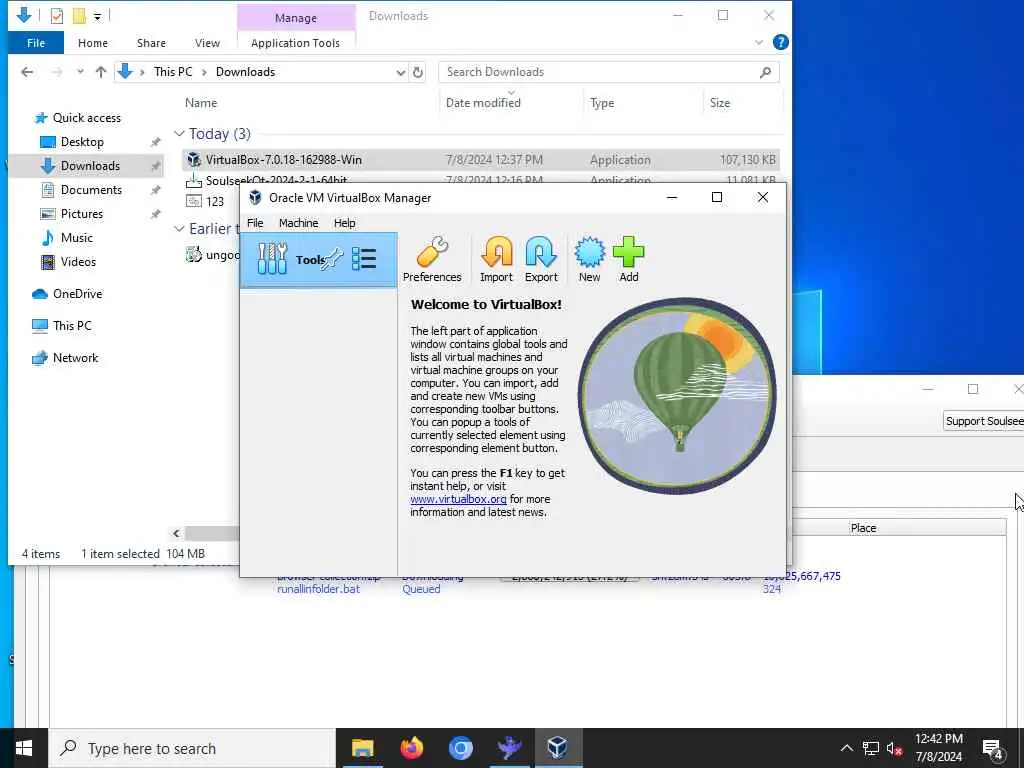
Task: Open the Windows Start menu
Action: [x=24, y=748]
